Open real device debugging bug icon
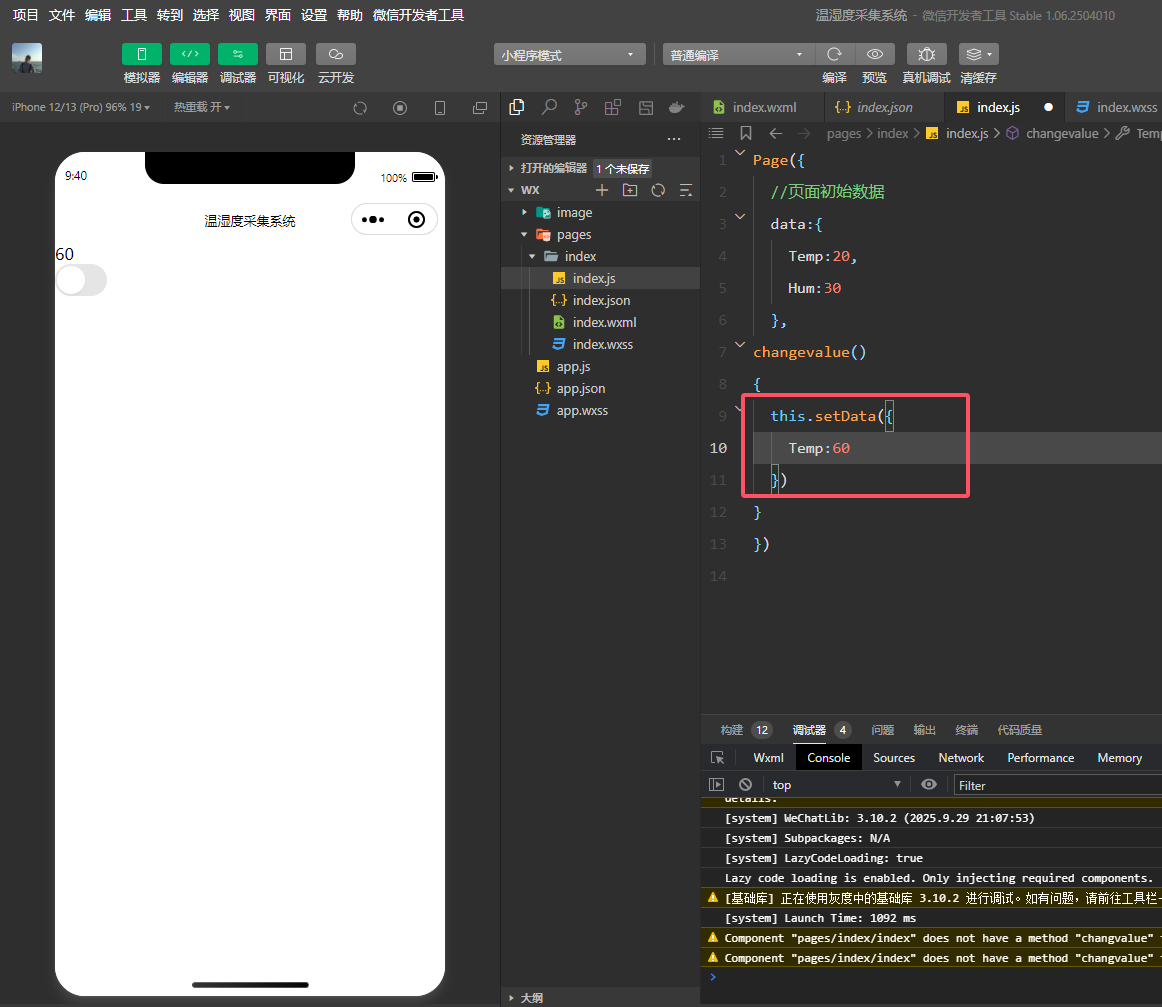Screen dimensions: 1162x1007 coord(926,54)
